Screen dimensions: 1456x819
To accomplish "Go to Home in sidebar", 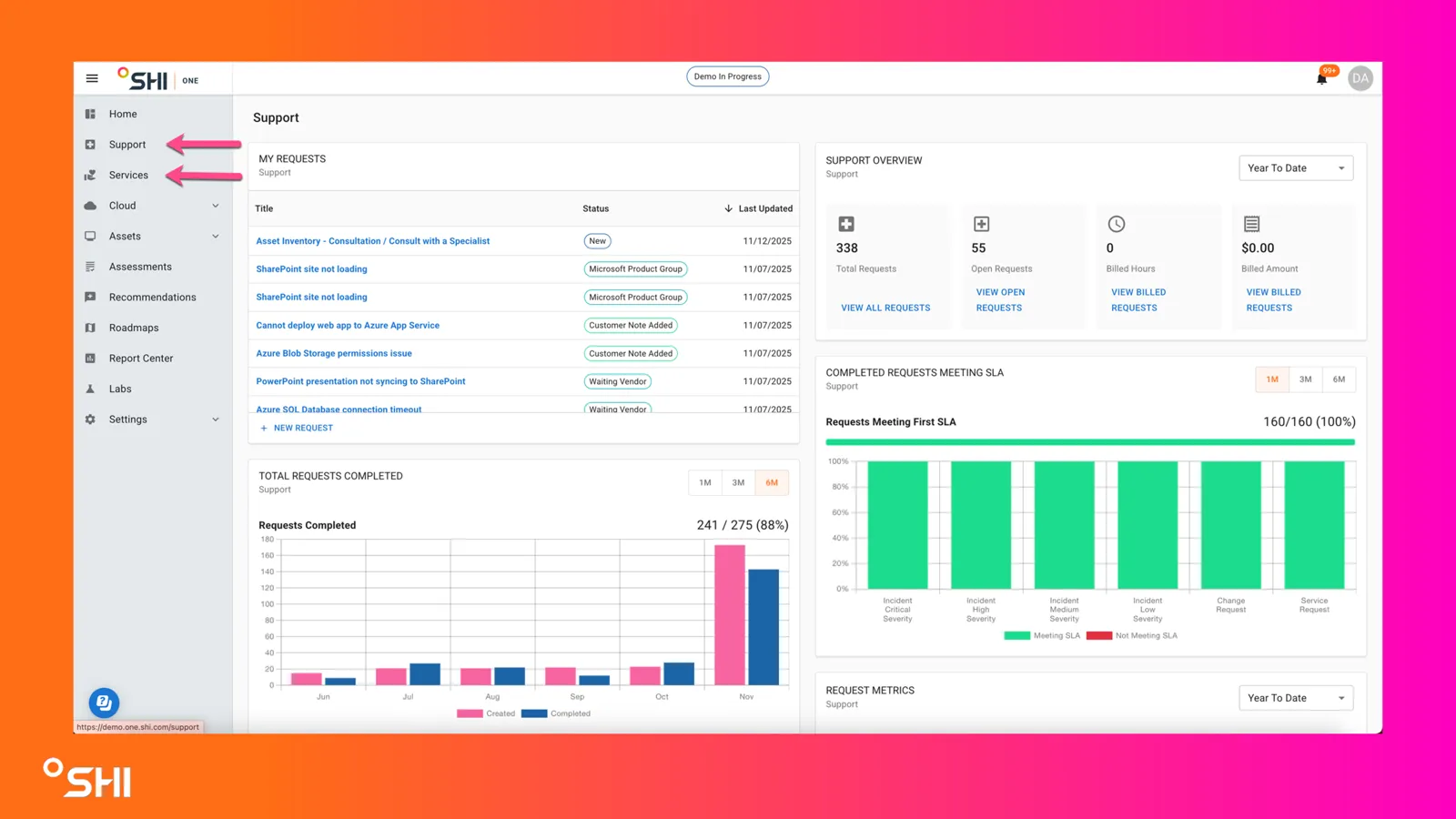I will pos(123,114).
